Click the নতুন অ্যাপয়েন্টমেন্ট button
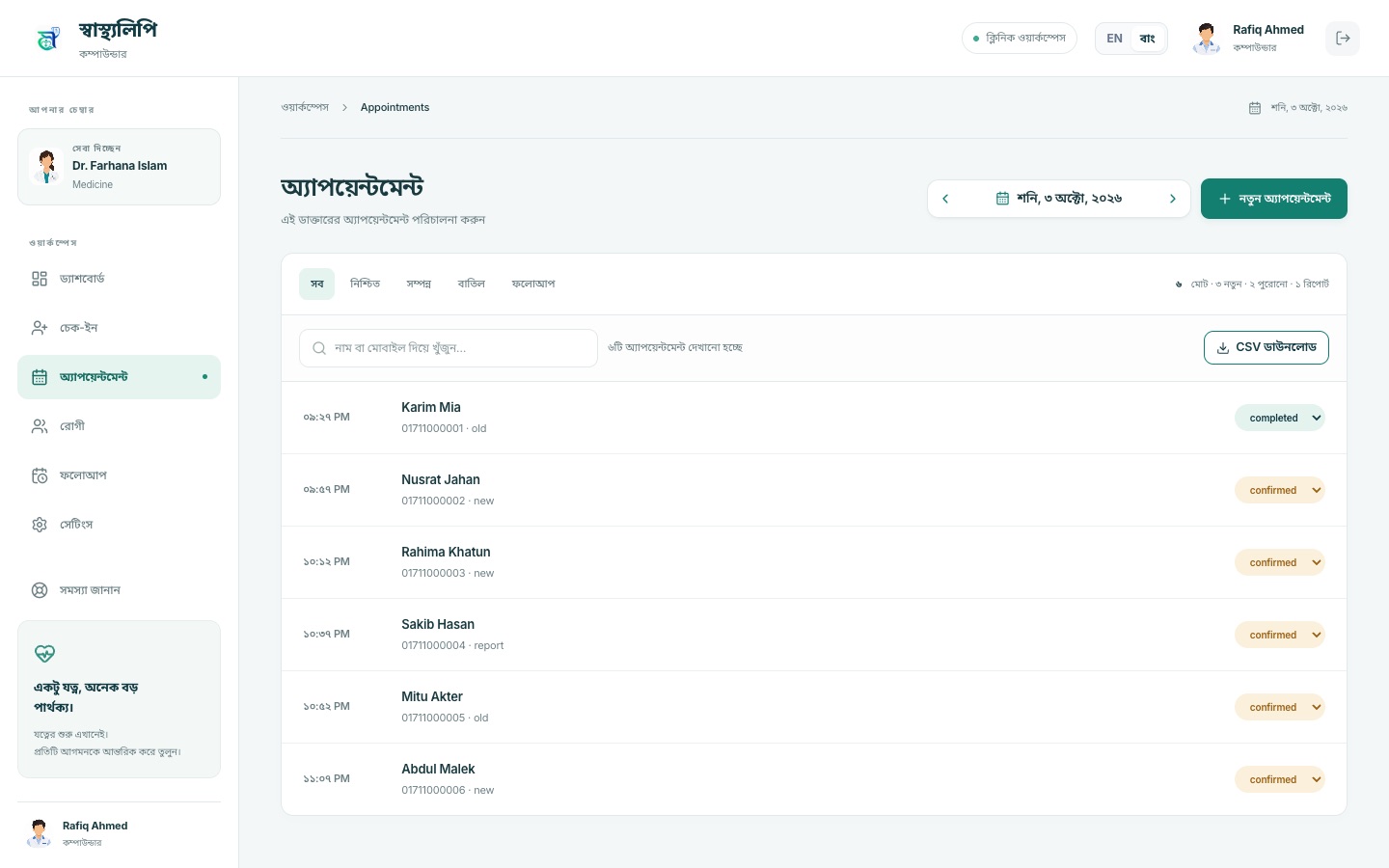 coord(1274,199)
